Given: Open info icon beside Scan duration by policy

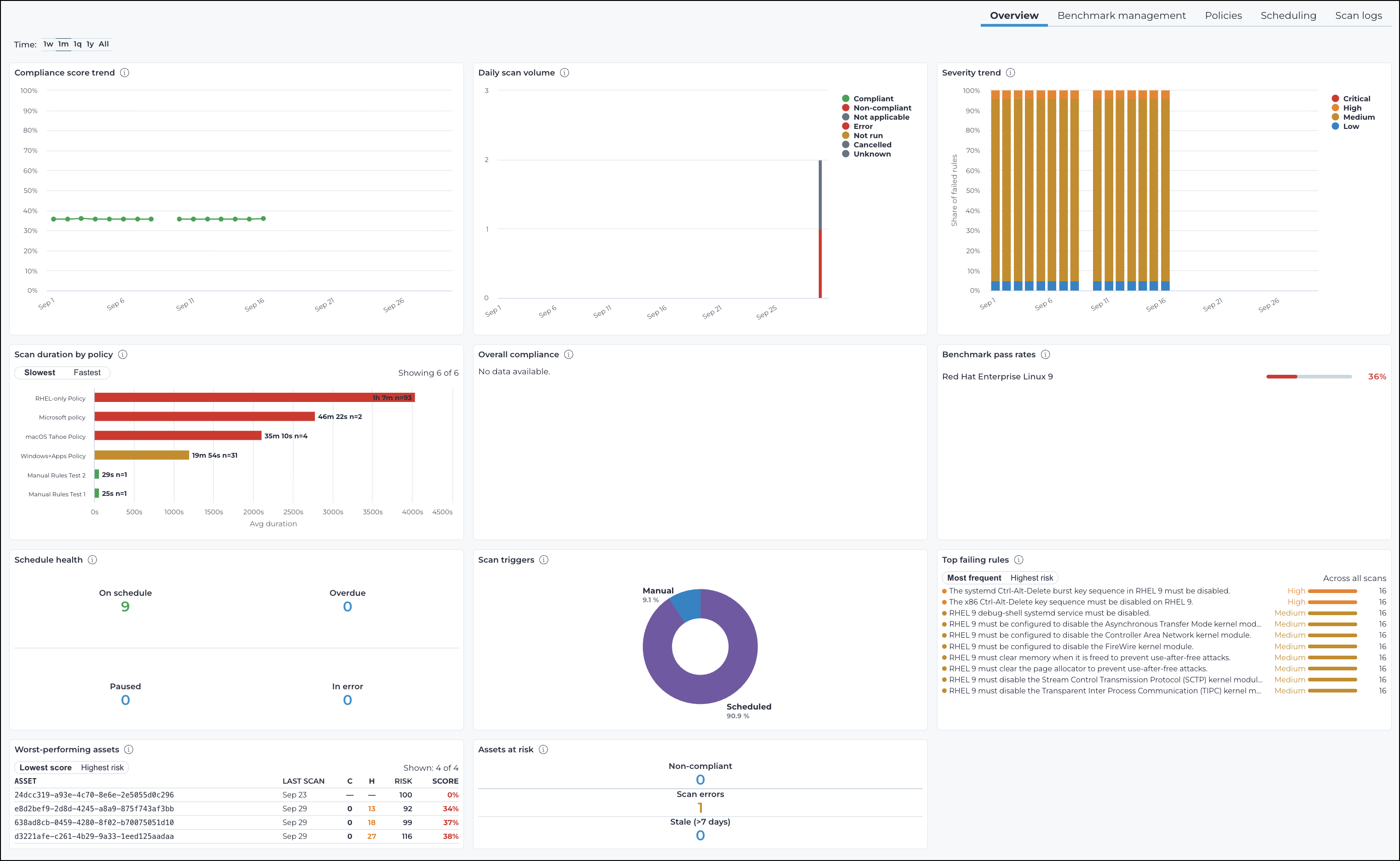Looking at the screenshot, I should tap(122, 354).
